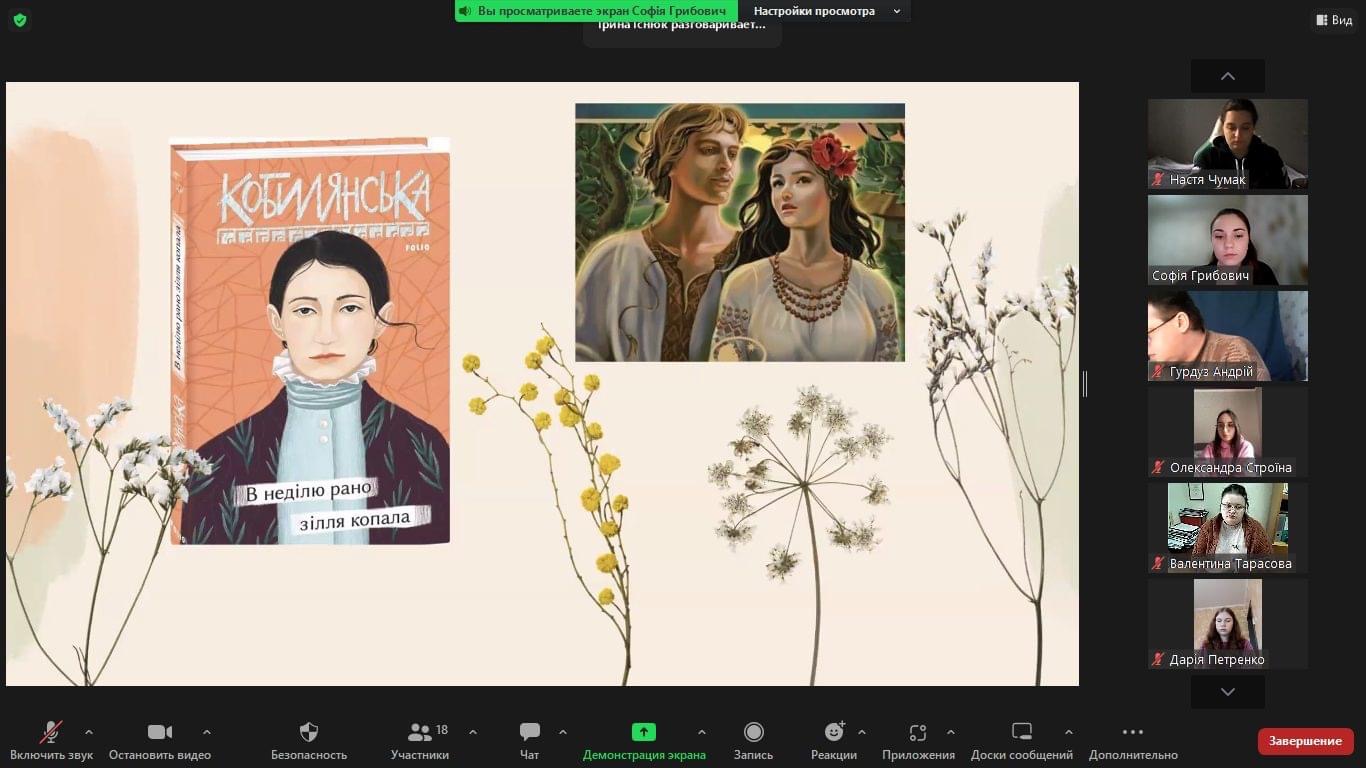Click muted mic icon beside Олександра Строїна
This screenshot has width=1366, height=768.
tap(1159, 468)
